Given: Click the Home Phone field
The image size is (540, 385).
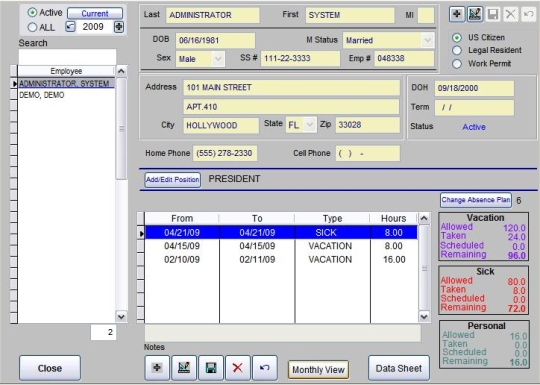Looking at the screenshot, I should [x=225, y=153].
